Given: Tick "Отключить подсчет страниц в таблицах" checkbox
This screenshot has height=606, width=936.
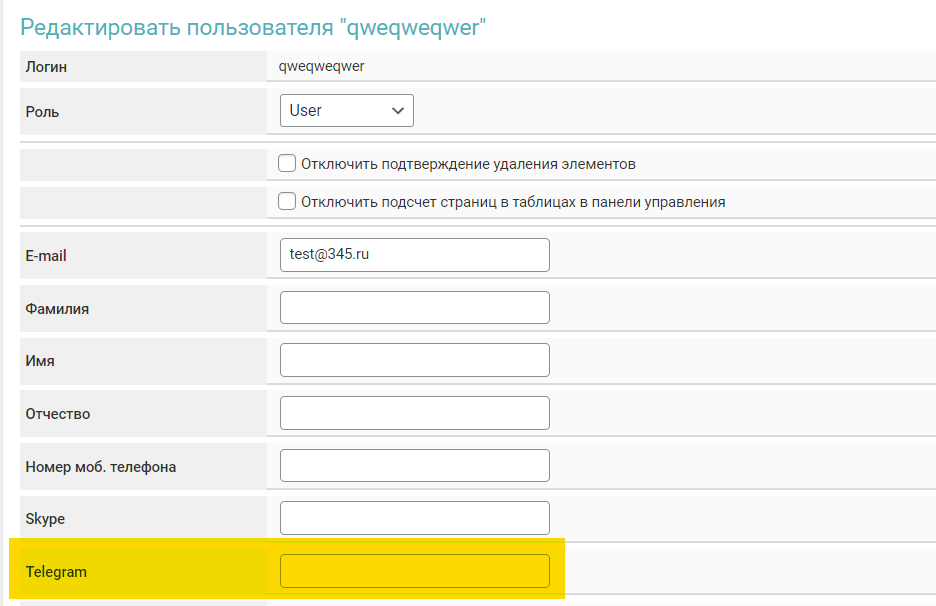Looking at the screenshot, I should click(287, 202).
